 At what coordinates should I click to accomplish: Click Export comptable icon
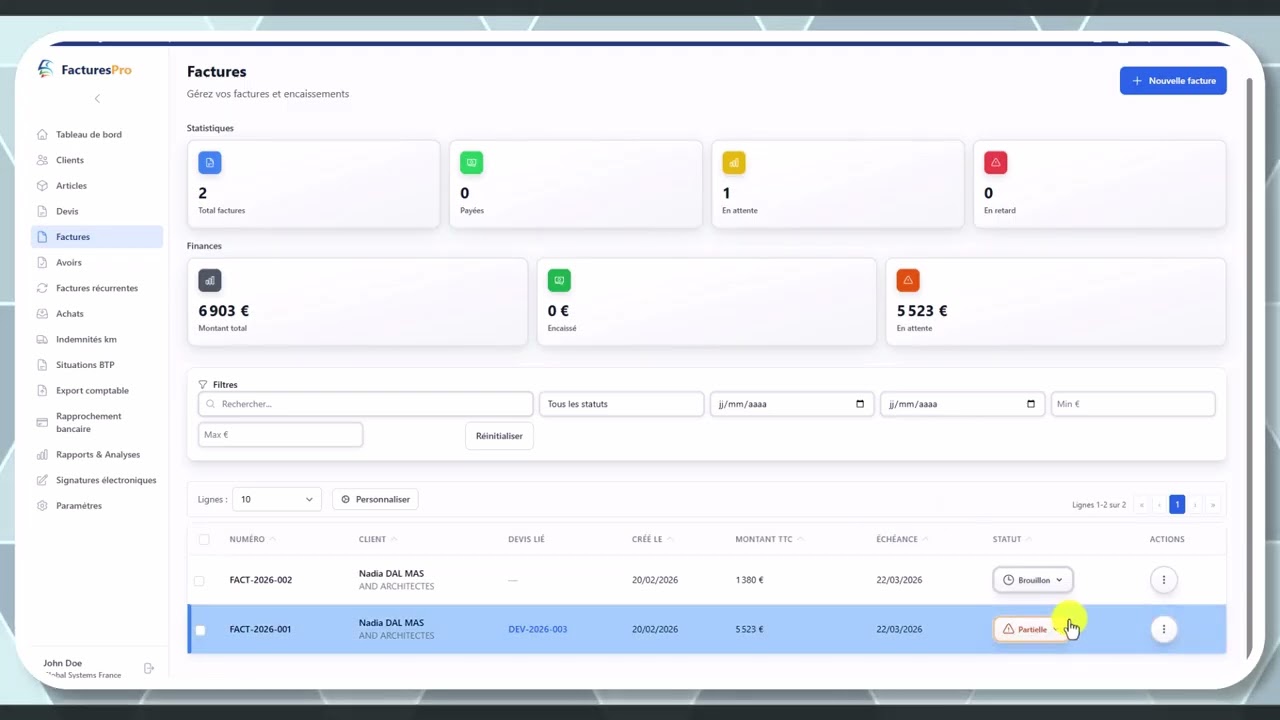tap(42, 390)
